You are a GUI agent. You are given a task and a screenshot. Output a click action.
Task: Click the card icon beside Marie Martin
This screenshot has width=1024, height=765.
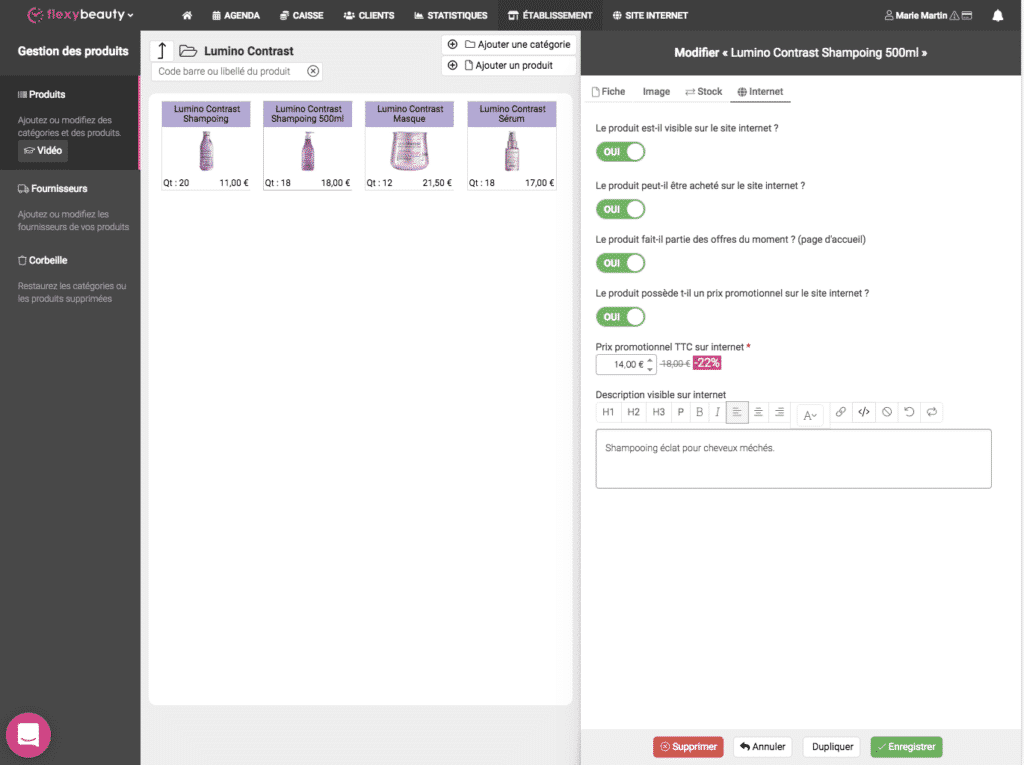(x=967, y=15)
